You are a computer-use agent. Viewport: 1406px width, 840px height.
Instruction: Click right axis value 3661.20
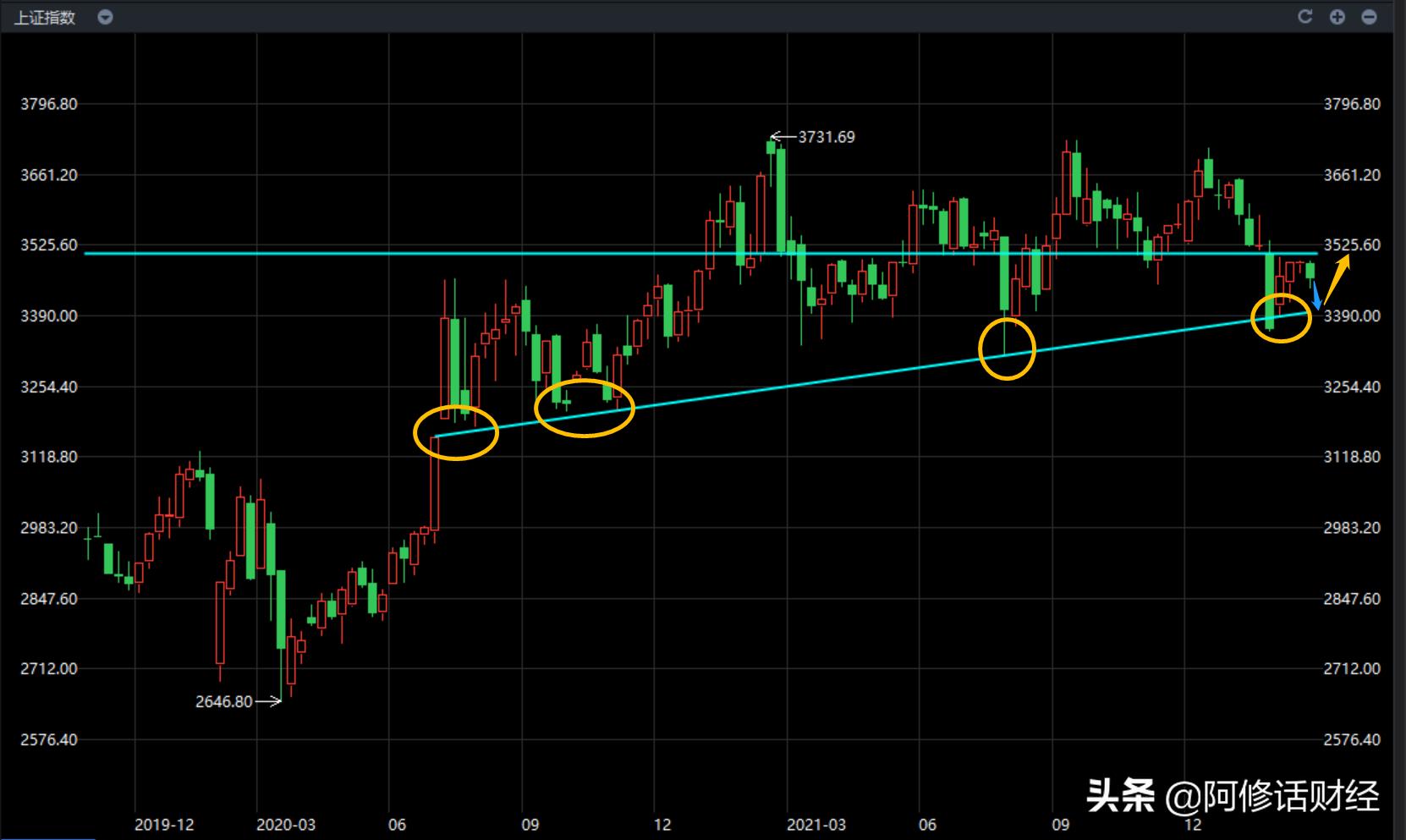[1352, 175]
